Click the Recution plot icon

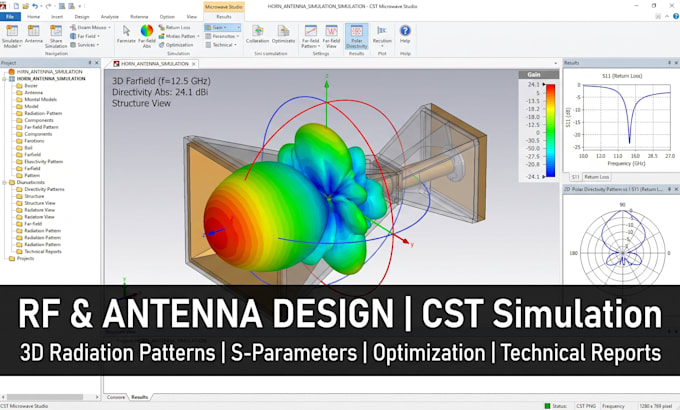point(382,36)
